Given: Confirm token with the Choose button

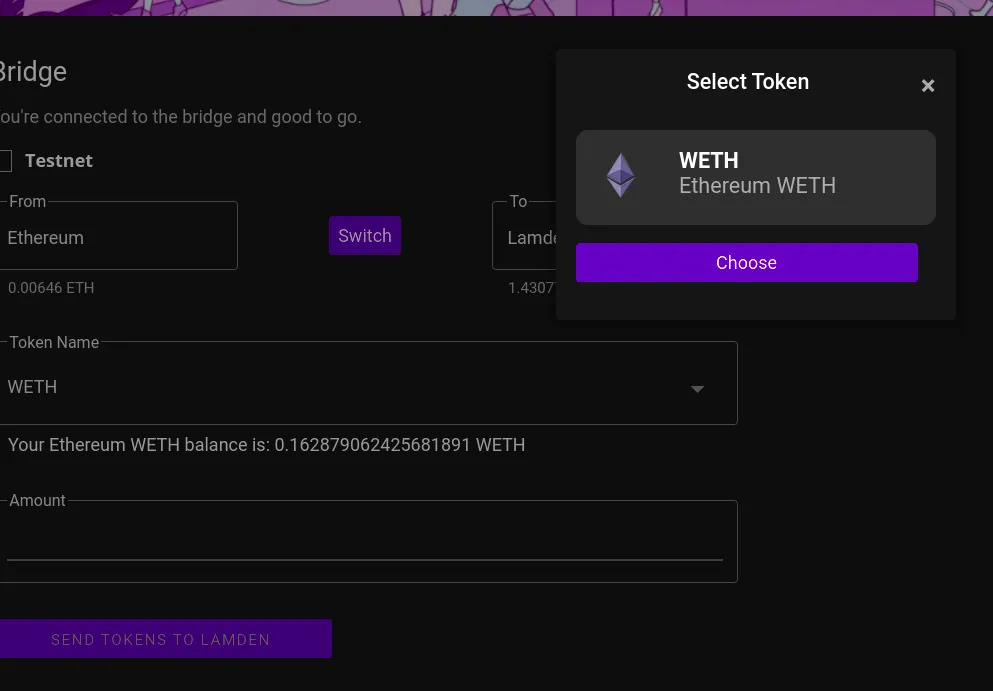Looking at the screenshot, I should [x=747, y=262].
